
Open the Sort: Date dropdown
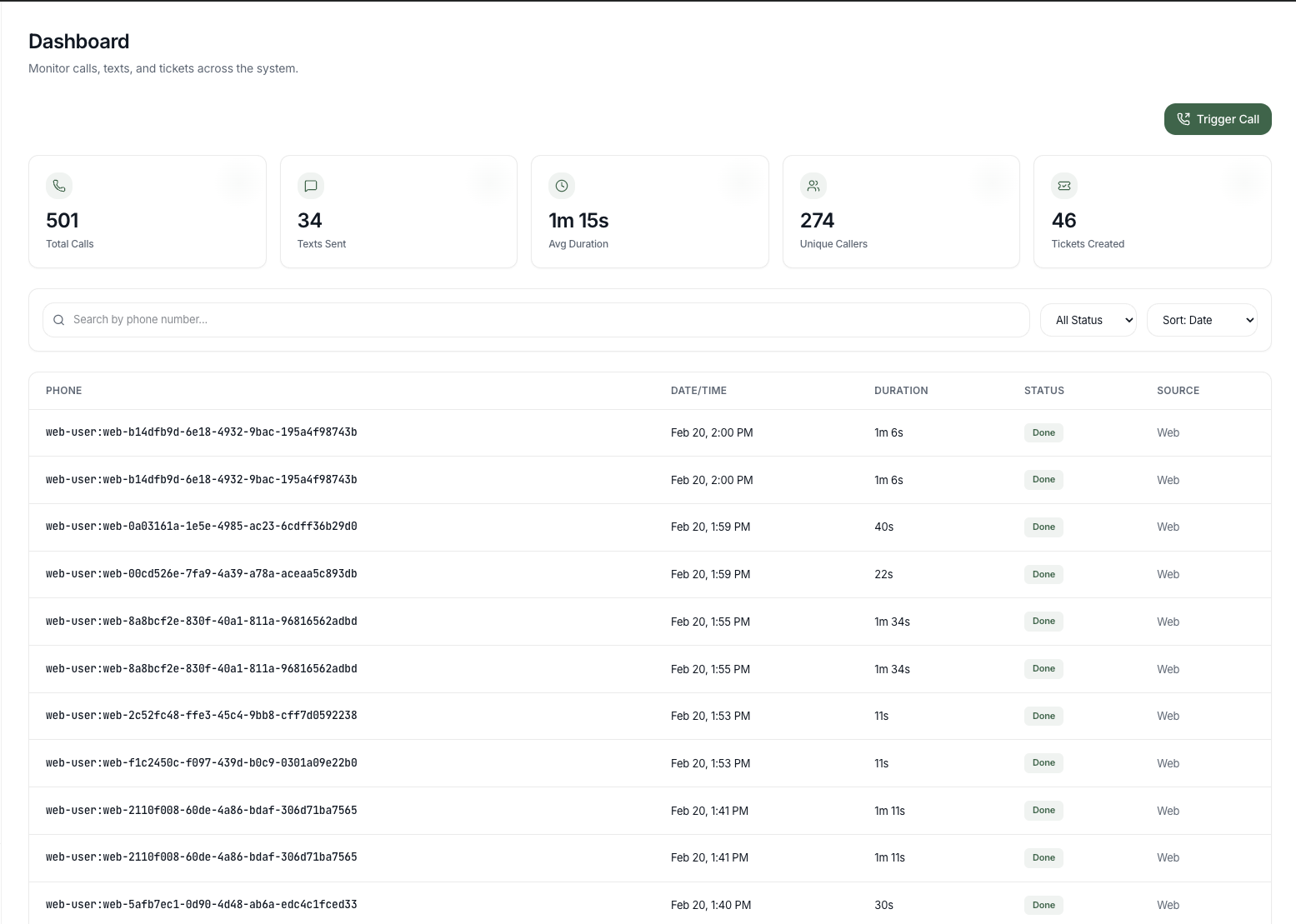1201,320
